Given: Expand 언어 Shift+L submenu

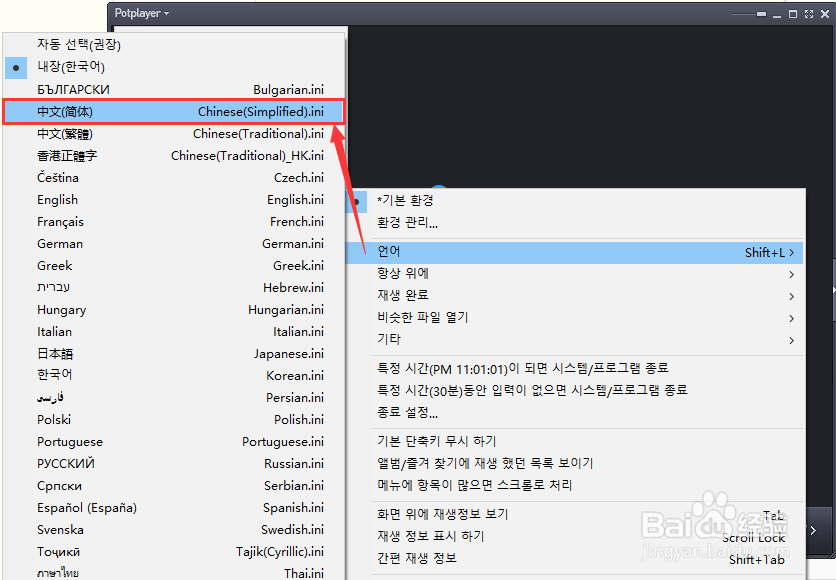Looking at the screenshot, I should pyautogui.click(x=575, y=252).
